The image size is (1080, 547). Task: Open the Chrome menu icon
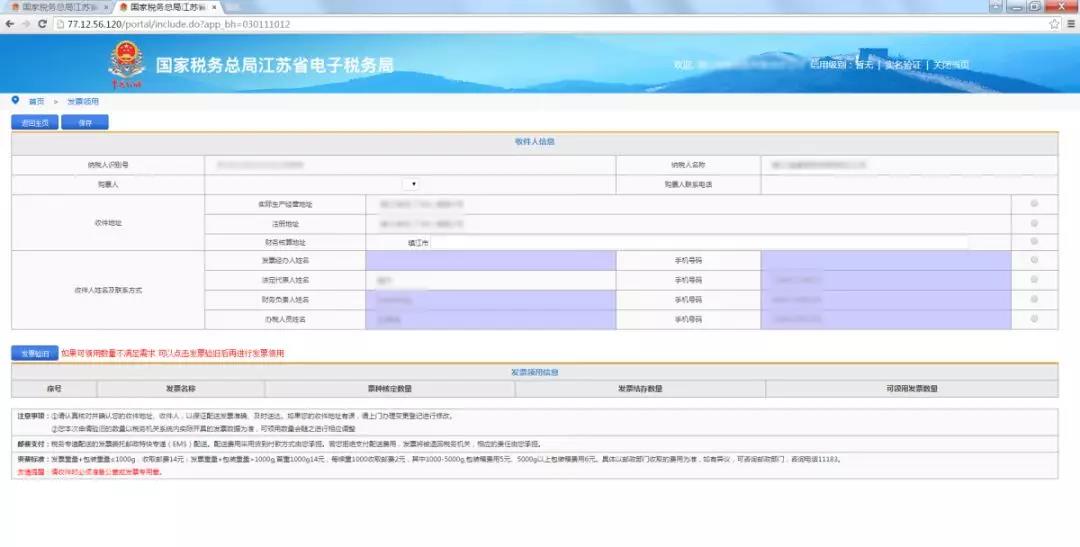pyautogui.click(x=1069, y=24)
